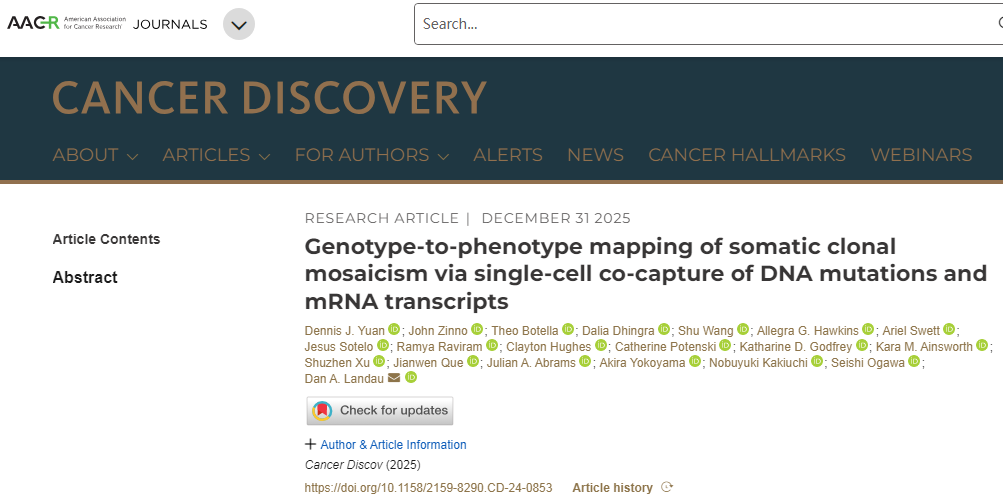This screenshot has width=1003, height=501.
Task: Open ORCID icon next to Dennis J. Yuan
Action: click(394, 330)
